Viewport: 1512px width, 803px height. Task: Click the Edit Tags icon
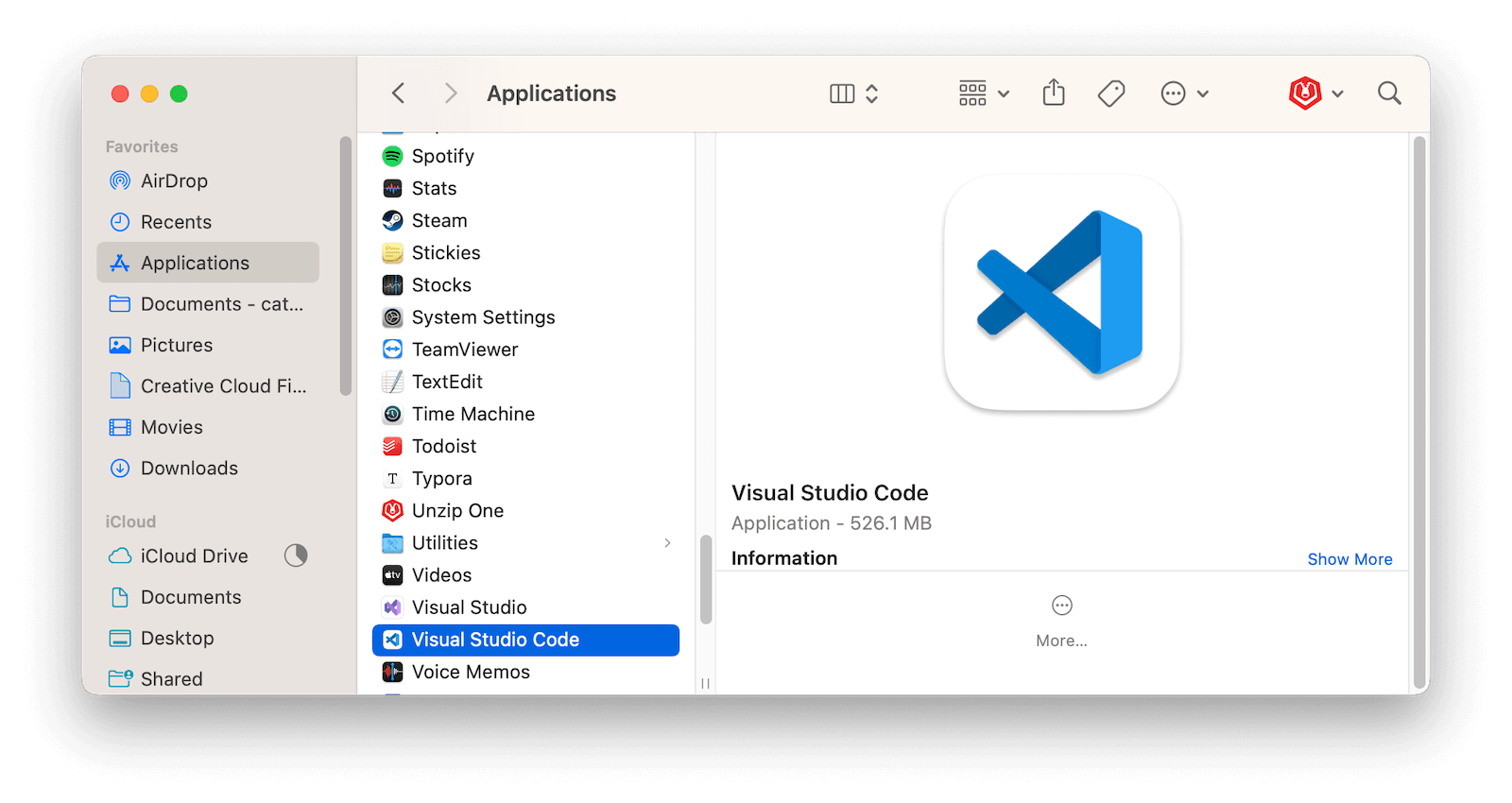(x=1111, y=94)
